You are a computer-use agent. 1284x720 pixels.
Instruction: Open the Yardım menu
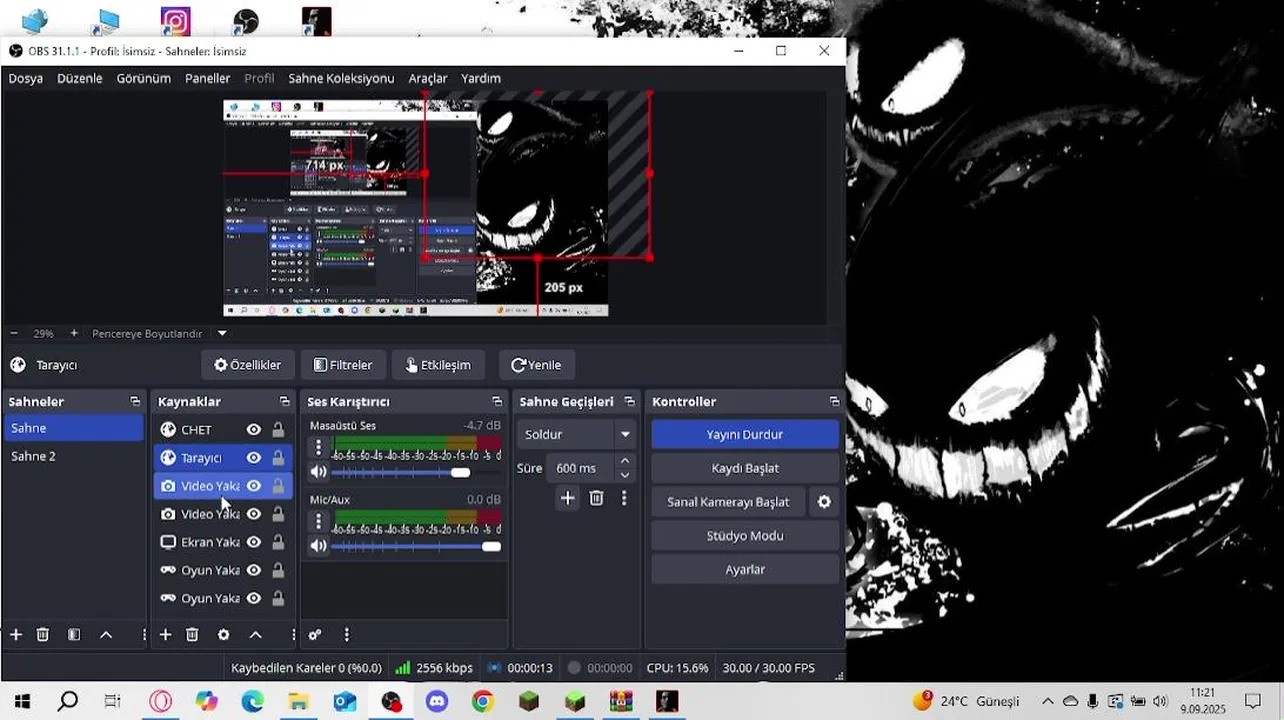point(481,78)
